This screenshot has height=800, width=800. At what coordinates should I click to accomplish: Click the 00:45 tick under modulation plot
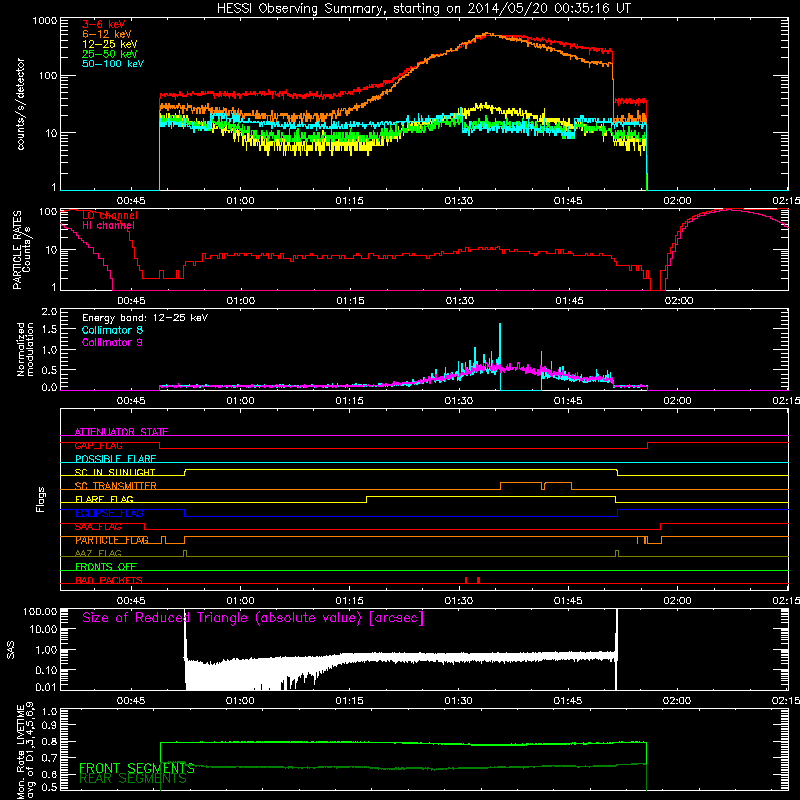coord(131,401)
